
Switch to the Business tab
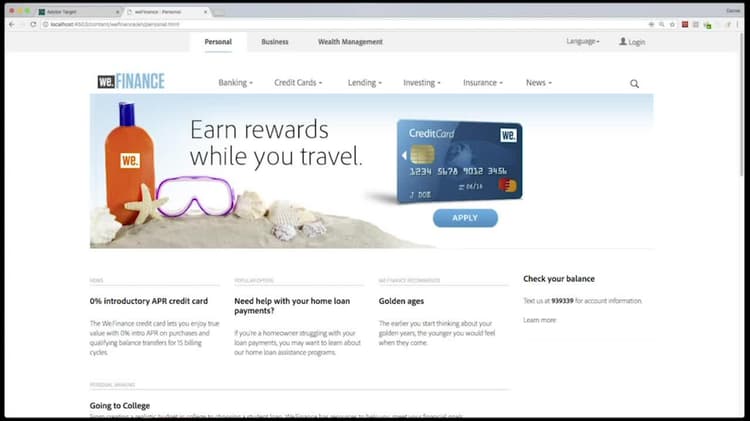point(275,42)
